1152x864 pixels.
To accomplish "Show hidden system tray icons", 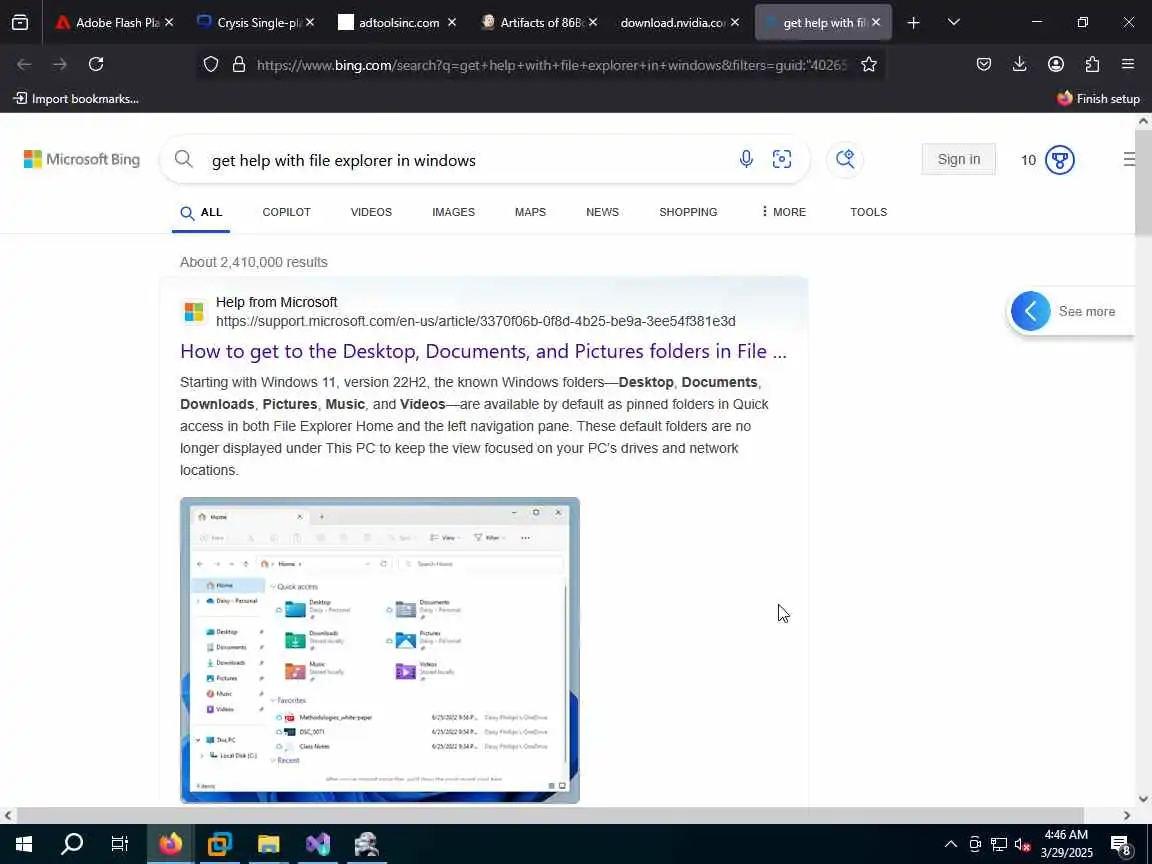I will click(951, 844).
